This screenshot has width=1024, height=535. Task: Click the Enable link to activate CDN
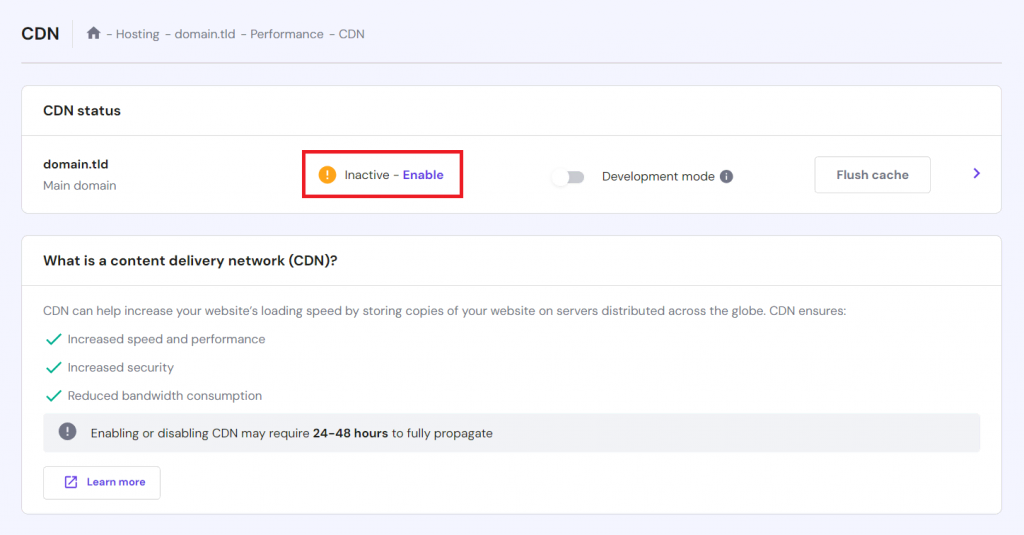(423, 175)
